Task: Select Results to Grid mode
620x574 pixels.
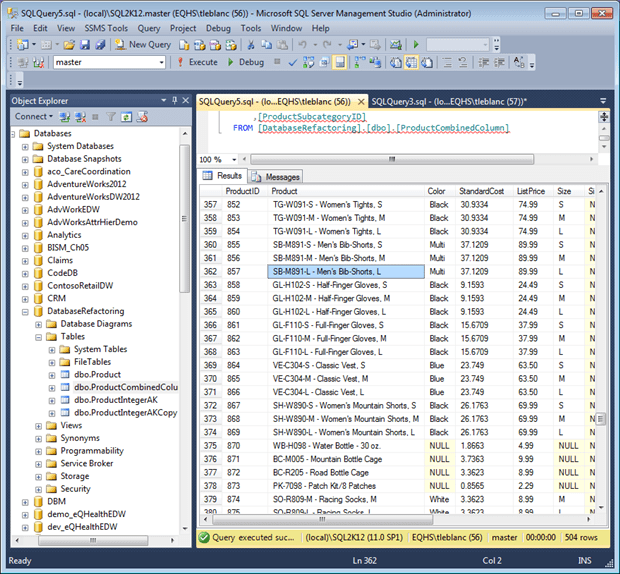Action: pyautogui.click(x=412, y=62)
